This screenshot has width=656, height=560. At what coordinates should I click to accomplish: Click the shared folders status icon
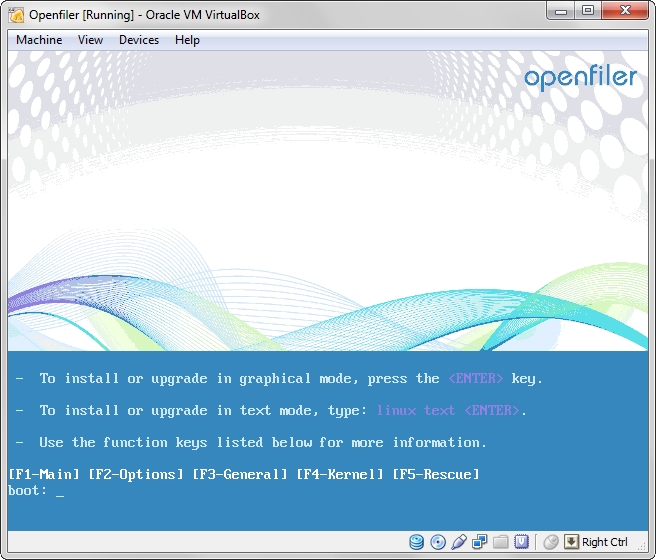[501, 542]
